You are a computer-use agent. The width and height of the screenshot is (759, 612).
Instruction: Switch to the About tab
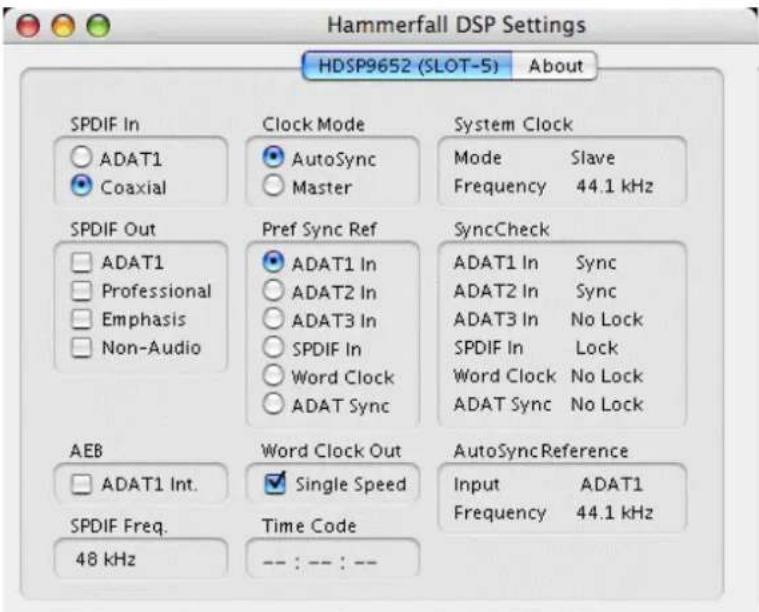click(555, 66)
